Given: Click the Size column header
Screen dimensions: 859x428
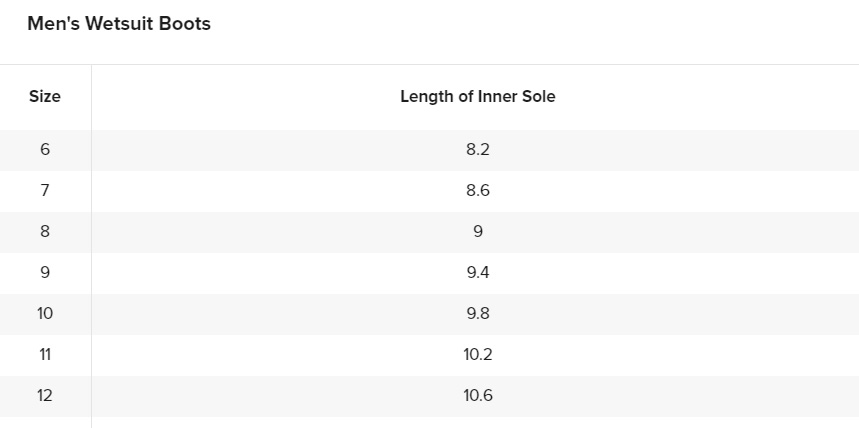Looking at the screenshot, I should pyautogui.click(x=45, y=97).
